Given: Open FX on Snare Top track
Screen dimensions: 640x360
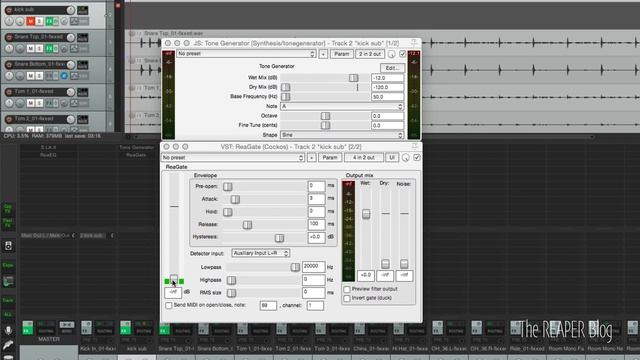Looking at the screenshot, I should 49,49.
